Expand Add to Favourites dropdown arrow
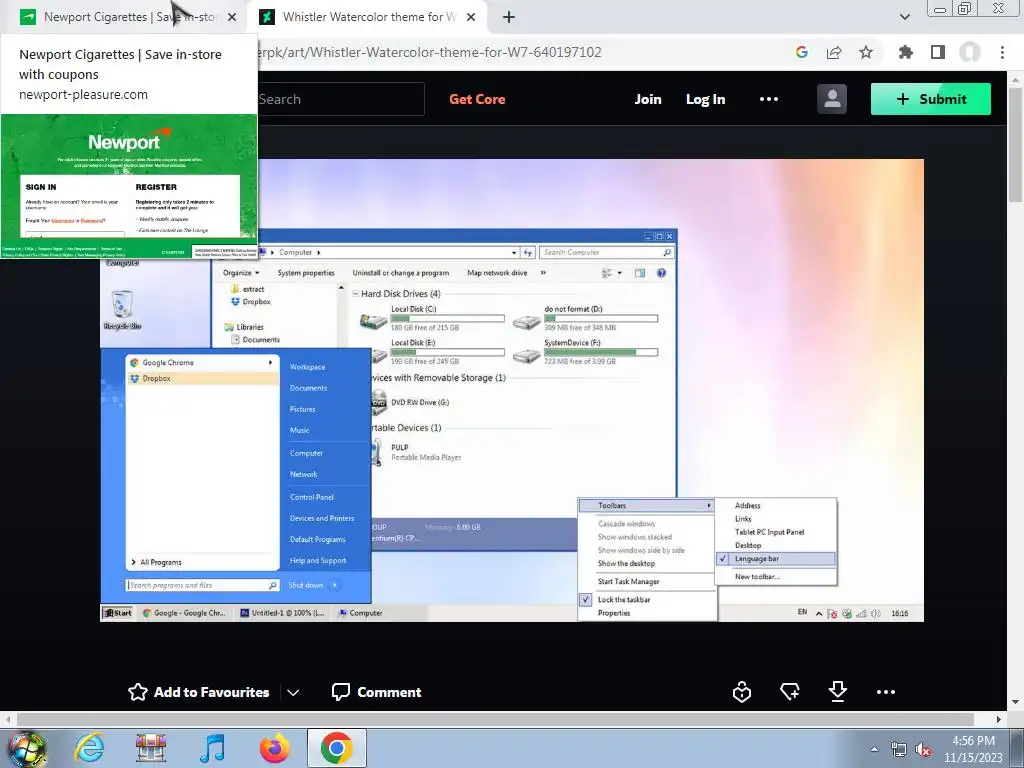Viewport: 1024px width, 768px height. pyautogui.click(x=293, y=692)
